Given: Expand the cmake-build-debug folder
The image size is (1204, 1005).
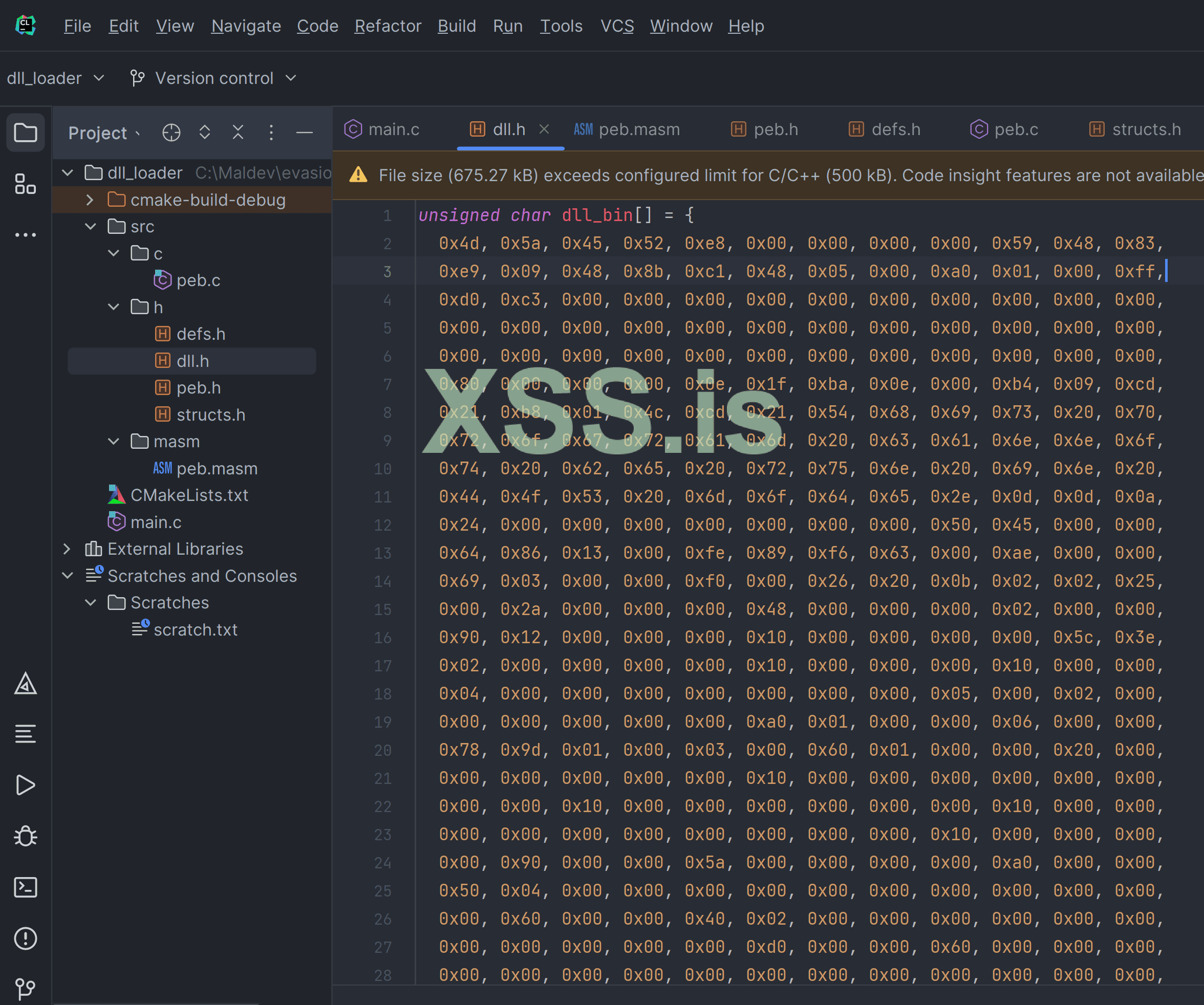Looking at the screenshot, I should 90,200.
